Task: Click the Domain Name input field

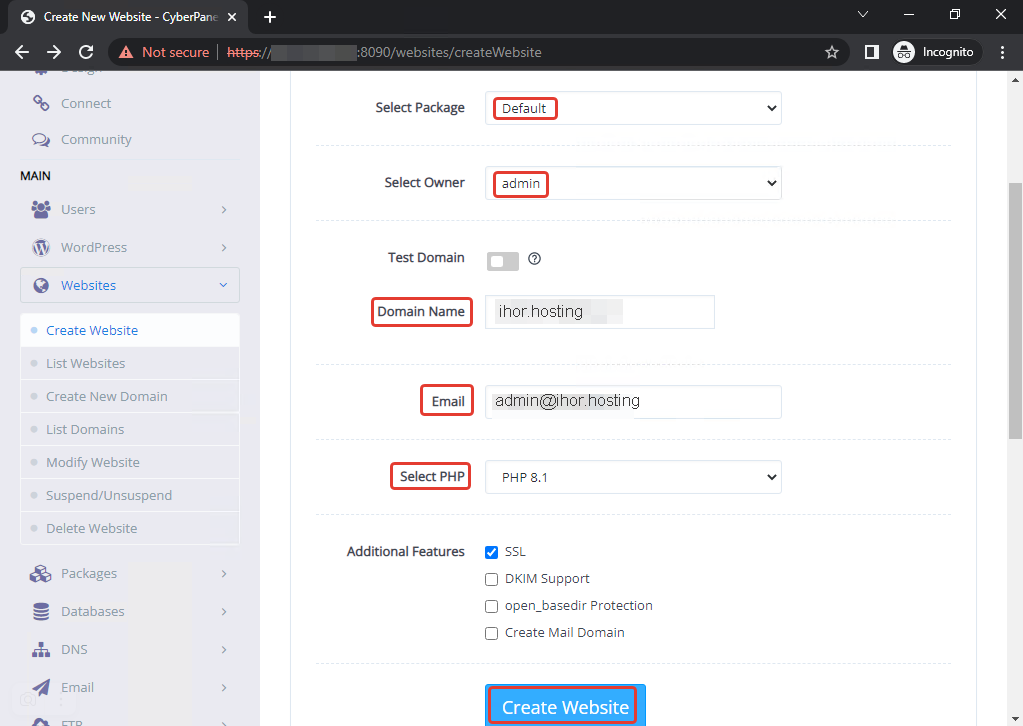Action: coord(600,312)
